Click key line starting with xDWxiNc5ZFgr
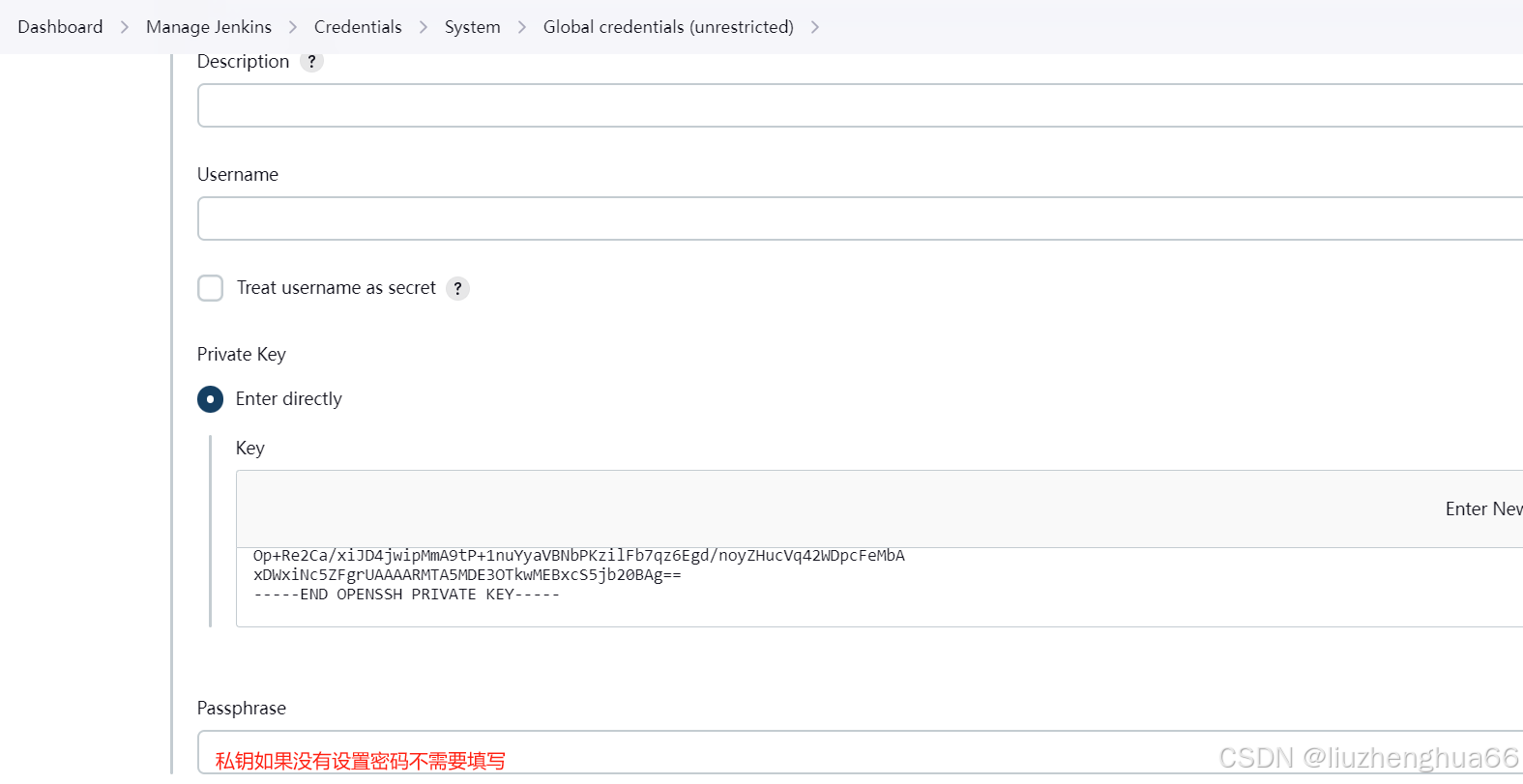The image size is (1523, 784). [x=467, y=575]
